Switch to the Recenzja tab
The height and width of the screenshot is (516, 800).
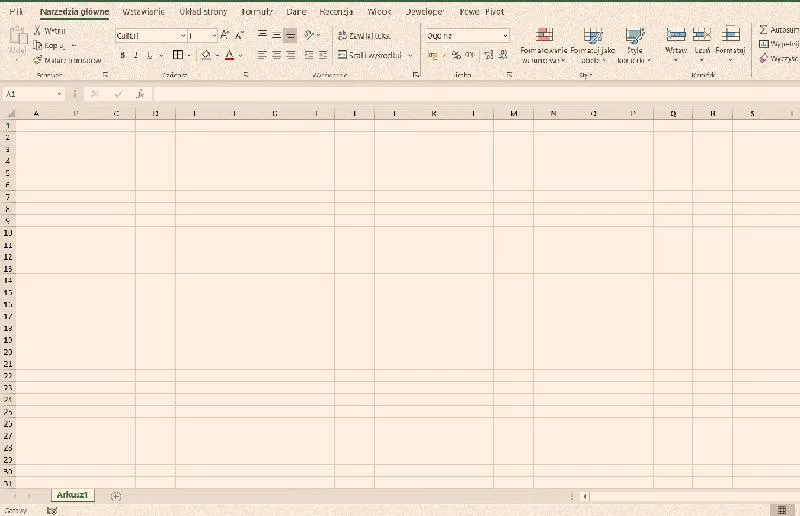point(336,11)
